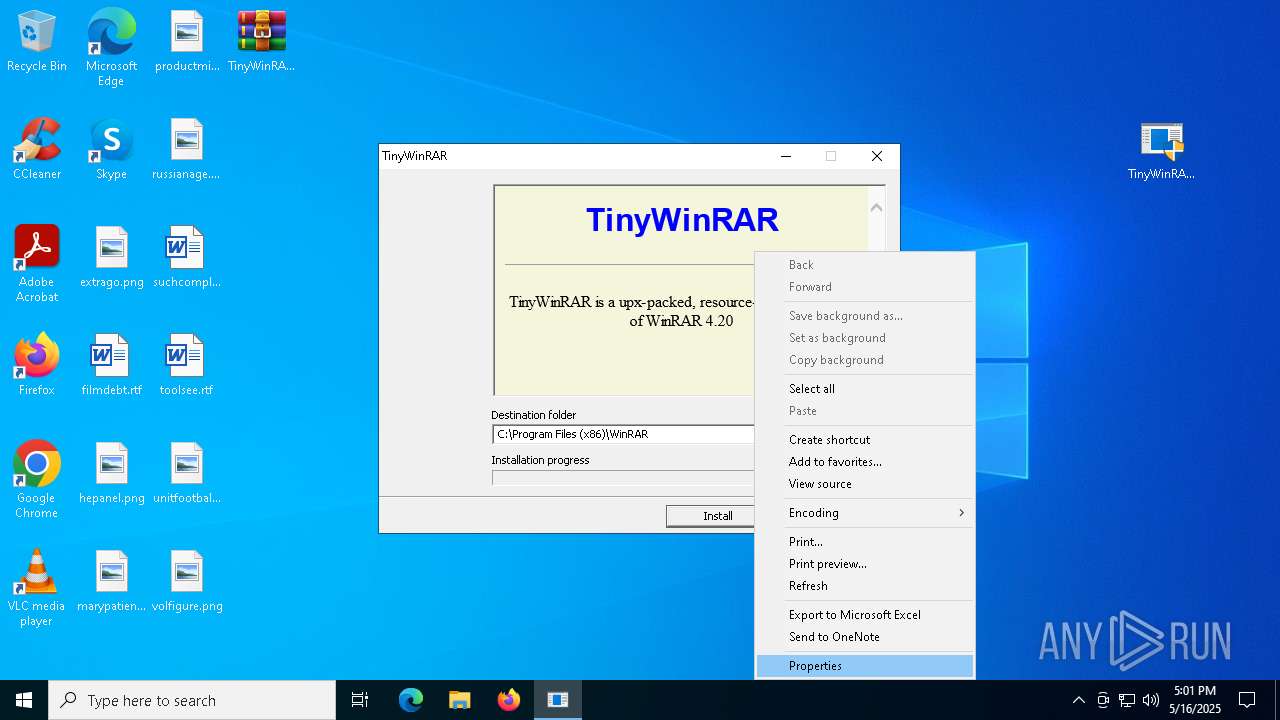Click the Install button
This screenshot has height=720, width=1280.
711,516
